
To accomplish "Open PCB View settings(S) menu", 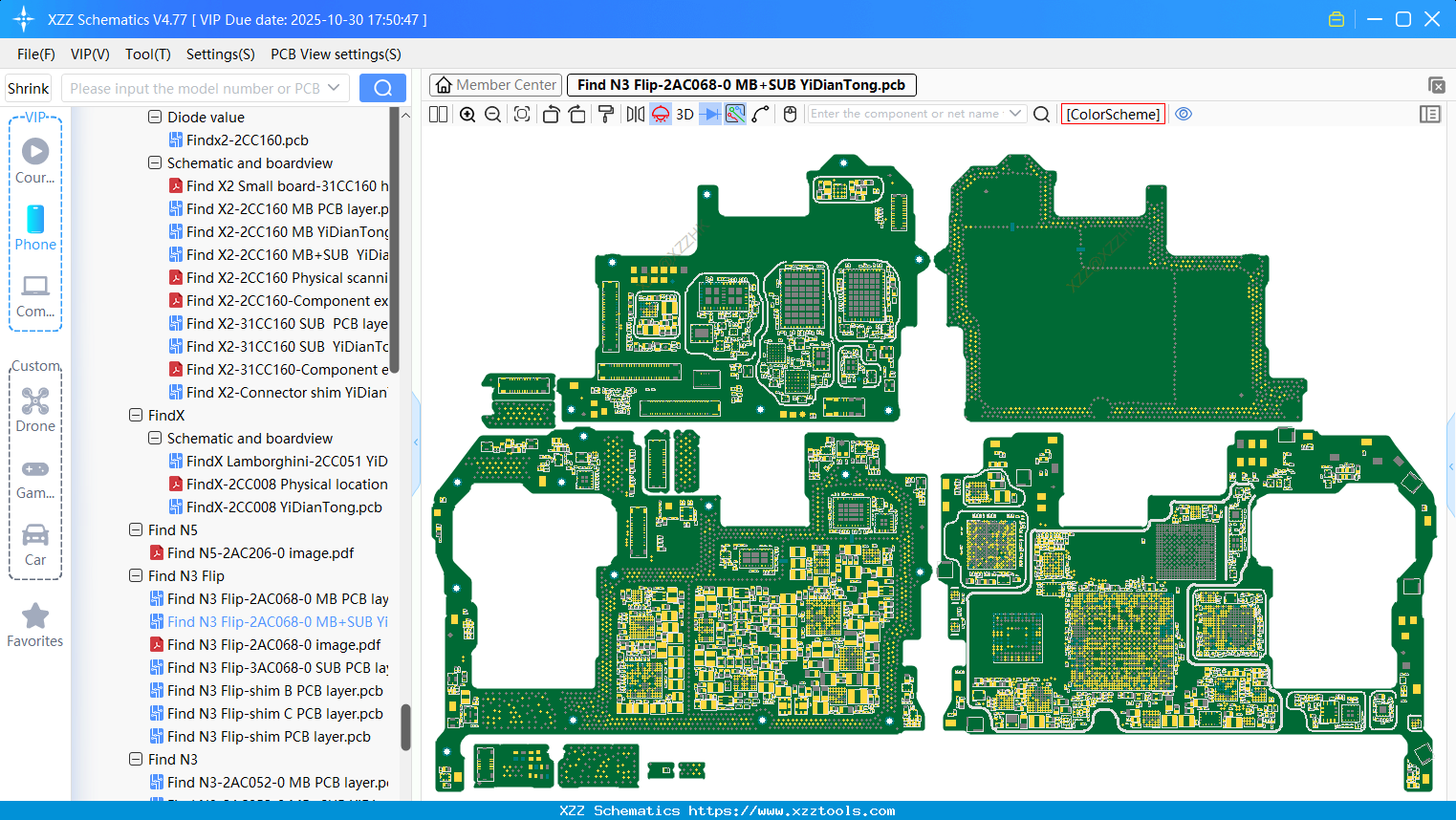I will 336,54.
